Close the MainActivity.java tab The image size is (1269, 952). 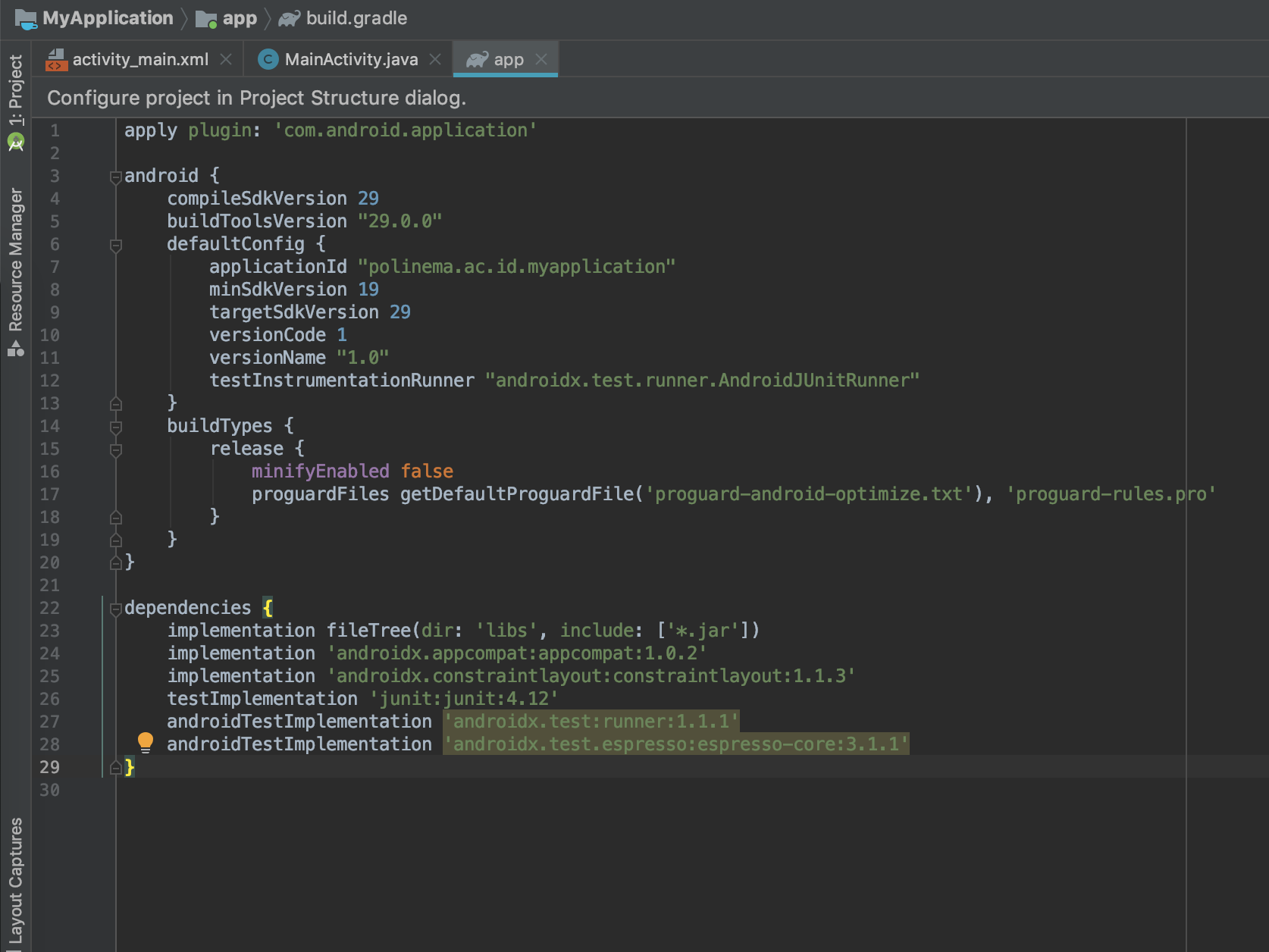435,59
